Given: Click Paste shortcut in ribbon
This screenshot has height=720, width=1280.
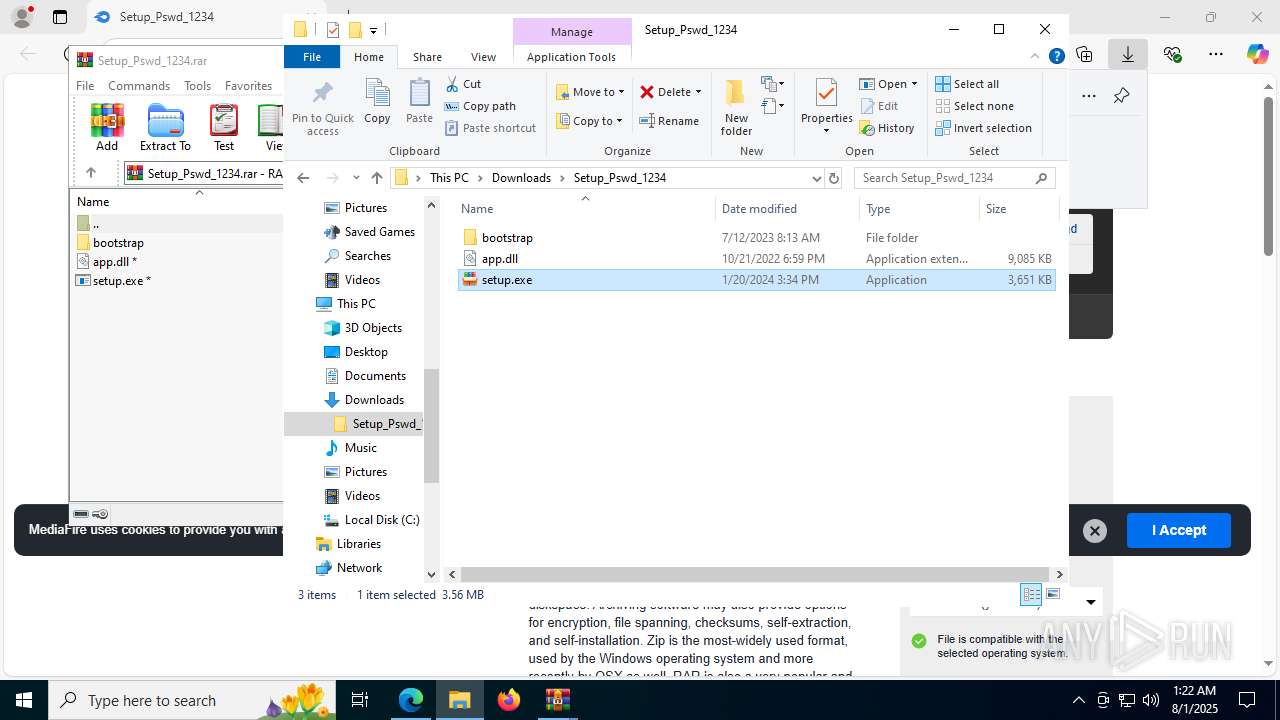Looking at the screenshot, I should [x=490, y=128].
